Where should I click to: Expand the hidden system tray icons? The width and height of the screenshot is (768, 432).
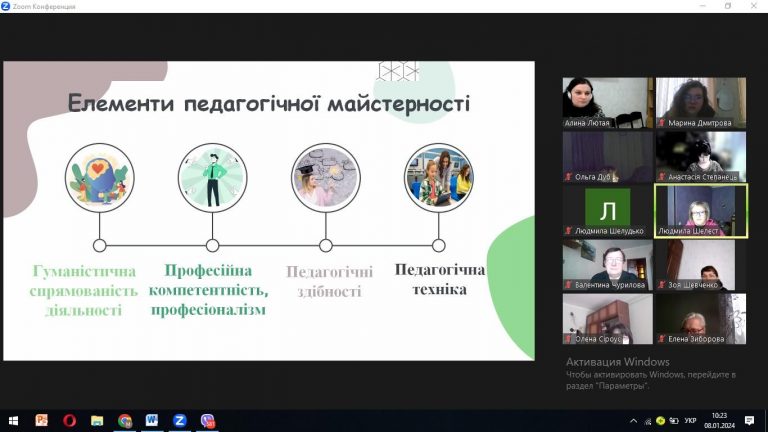[633, 420]
